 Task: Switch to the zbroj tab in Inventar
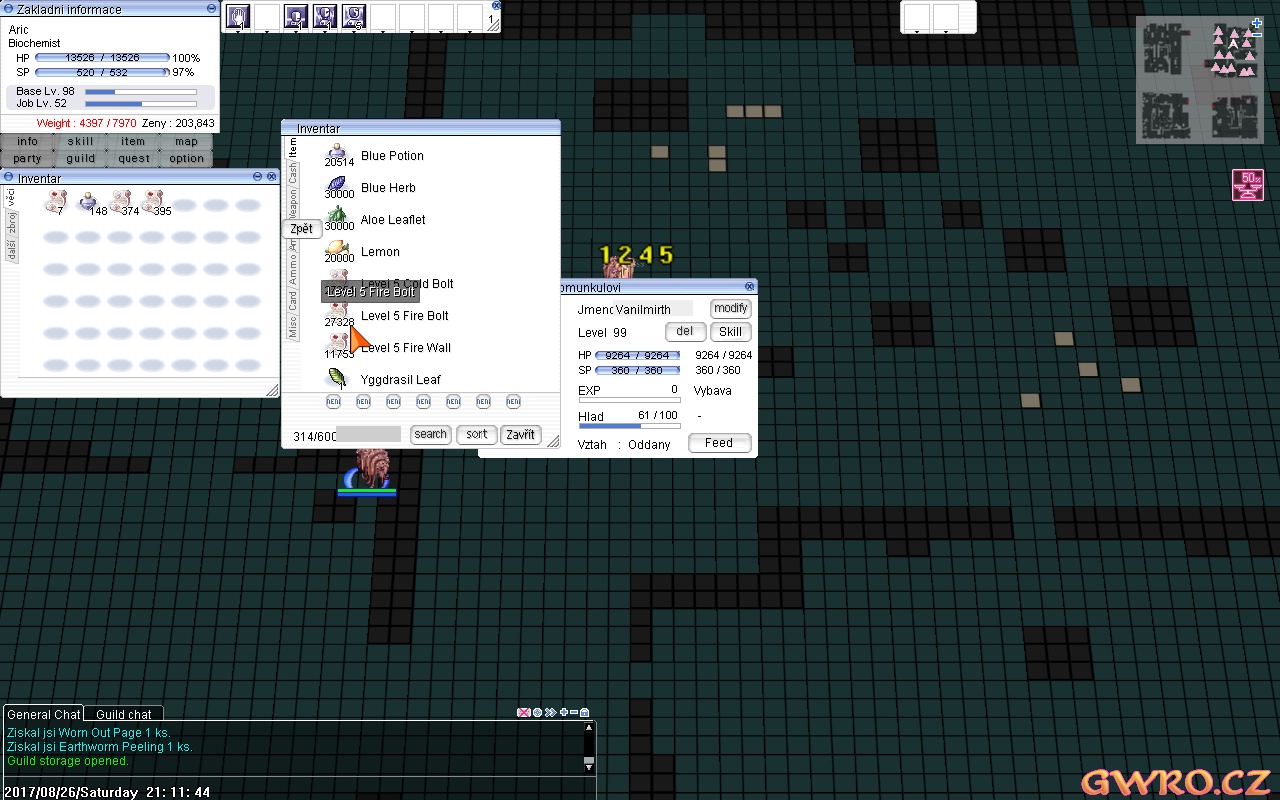click(11, 223)
